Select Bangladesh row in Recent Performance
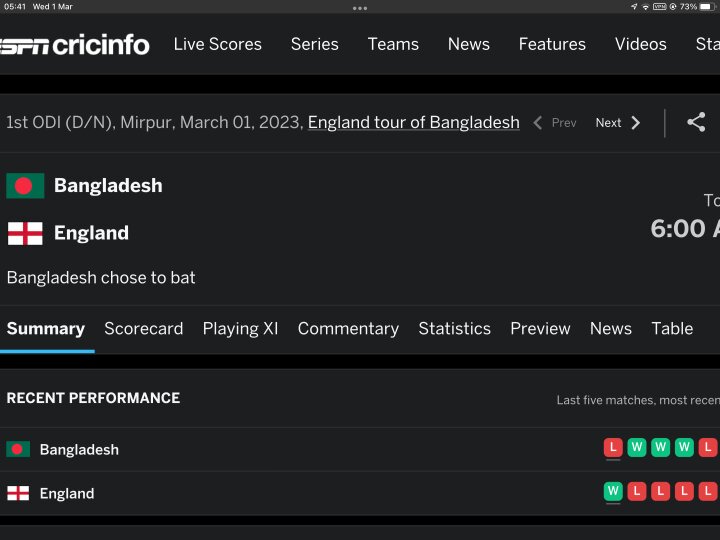720x540 pixels. [x=360, y=449]
